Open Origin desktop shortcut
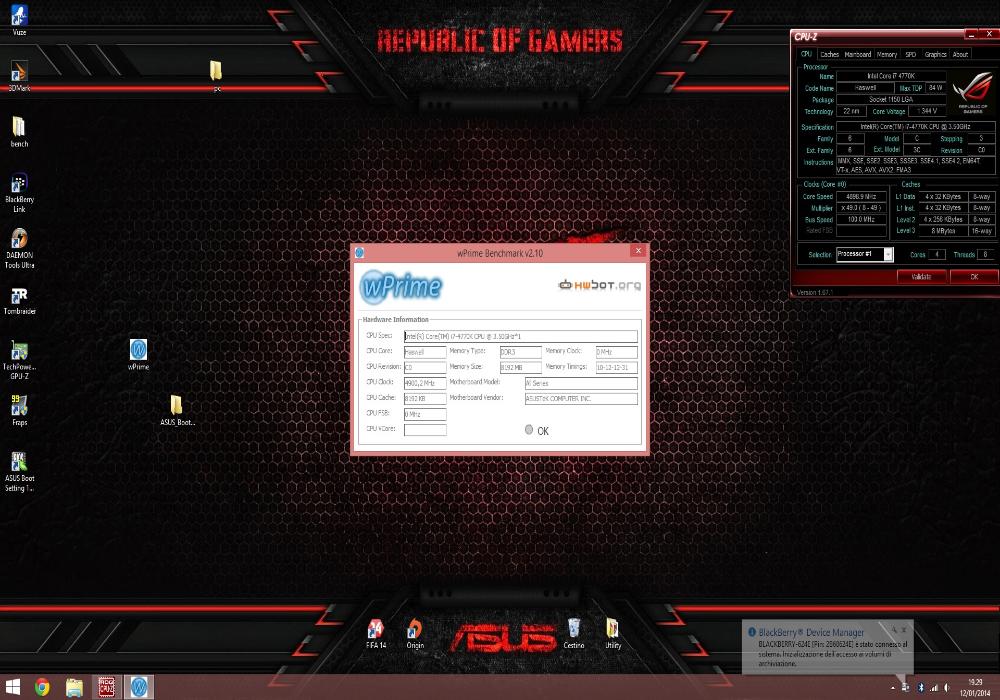This screenshot has height=700, width=1000. coord(415,634)
